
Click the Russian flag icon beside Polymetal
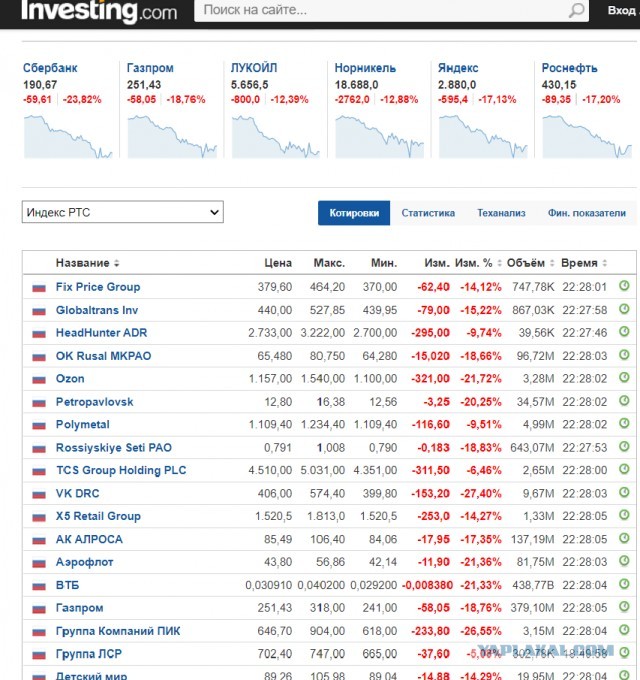click(x=39, y=425)
